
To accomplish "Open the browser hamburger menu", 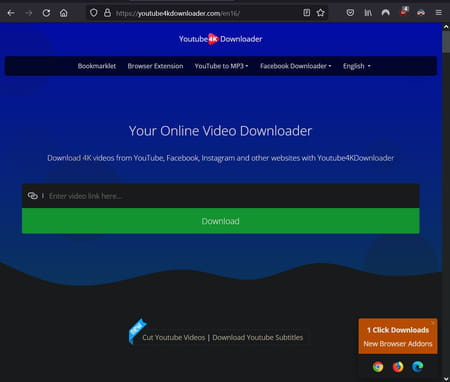I will (439, 13).
